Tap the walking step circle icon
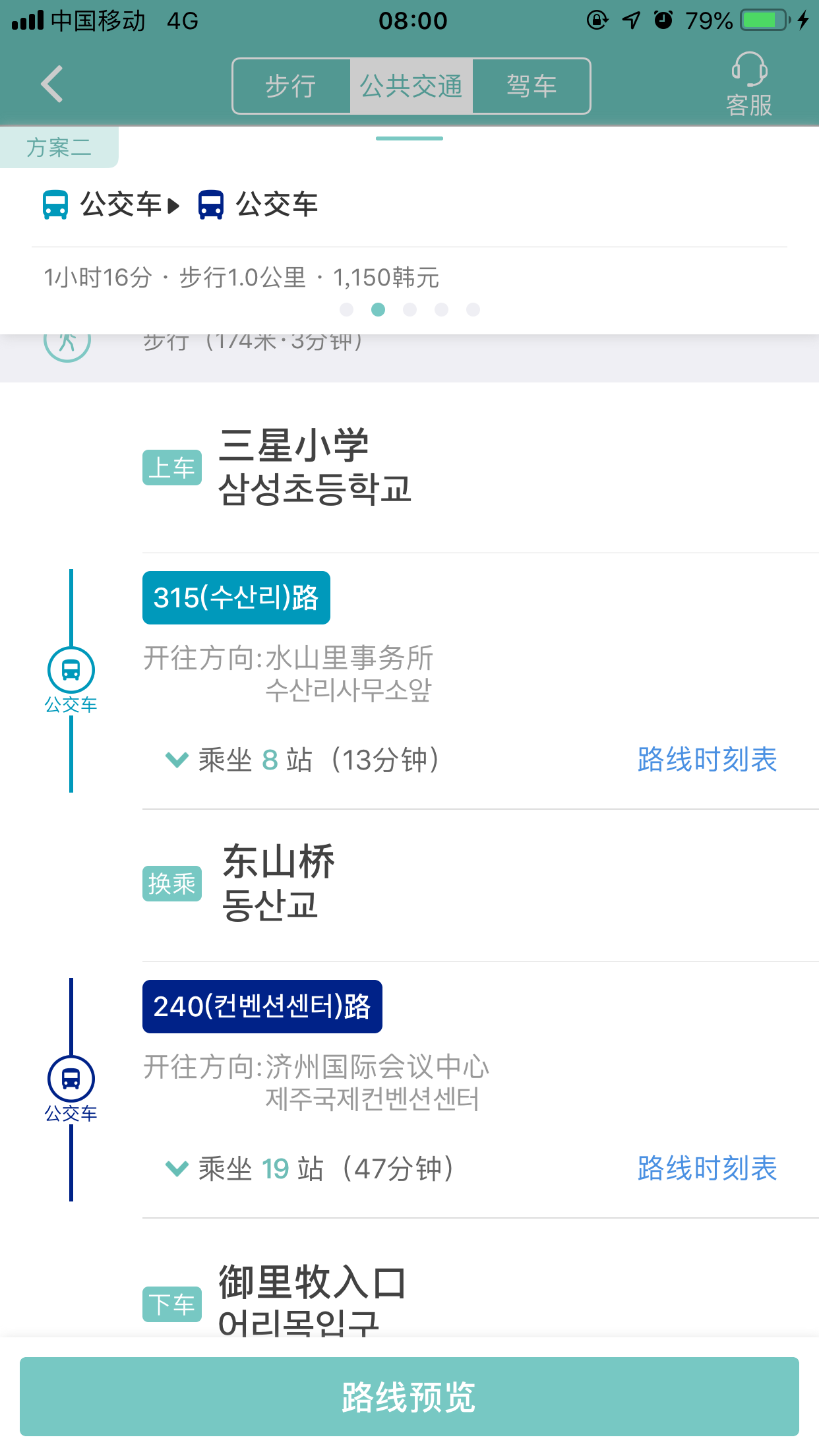The height and width of the screenshot is (1456, 819). [x=67, y=343]
